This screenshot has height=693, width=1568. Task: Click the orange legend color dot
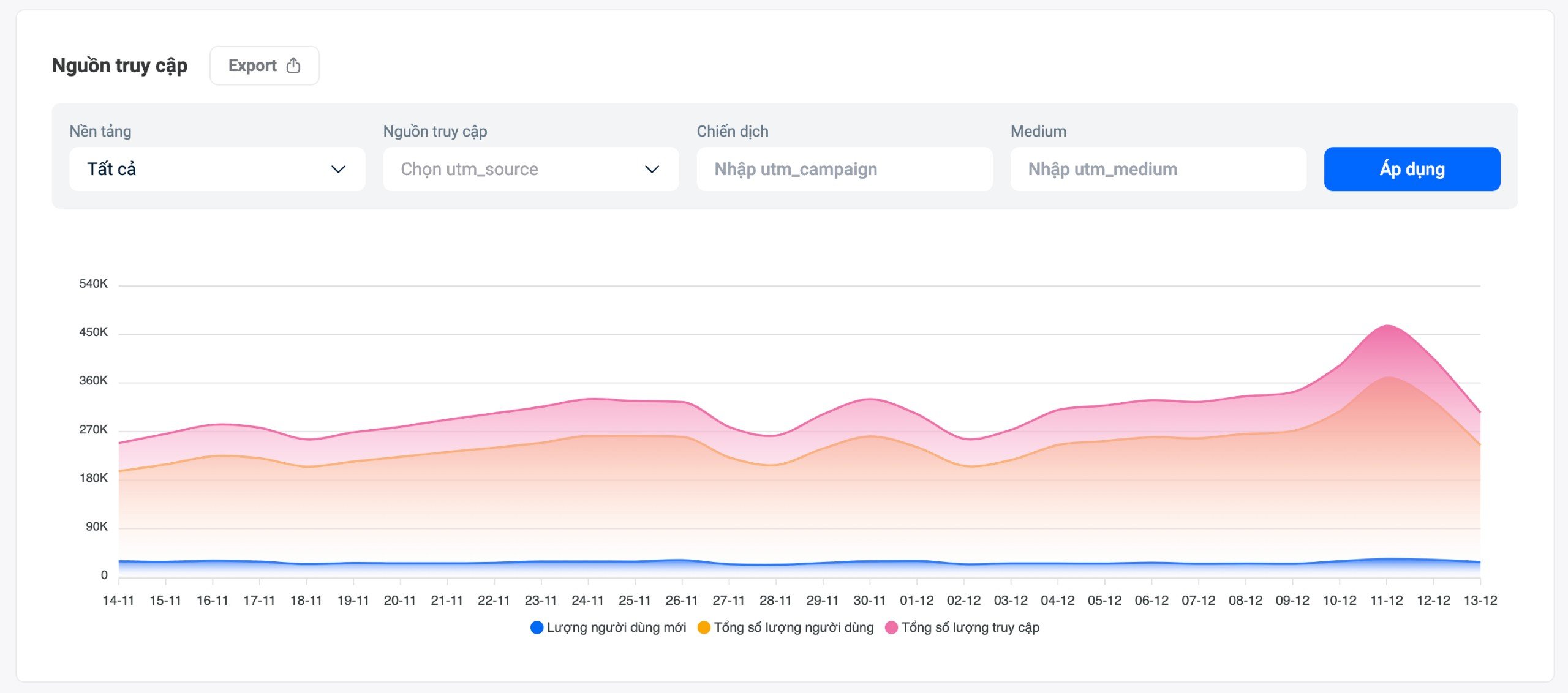click(704, 627)
